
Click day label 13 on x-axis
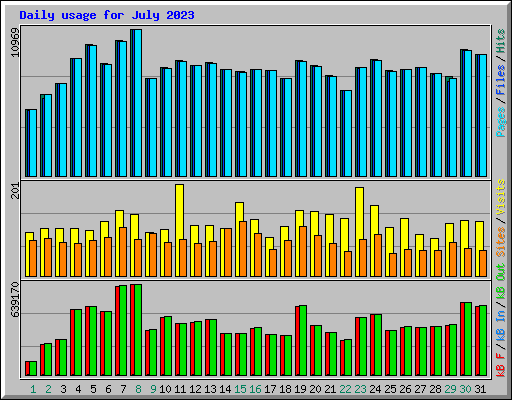pos(210,389)
